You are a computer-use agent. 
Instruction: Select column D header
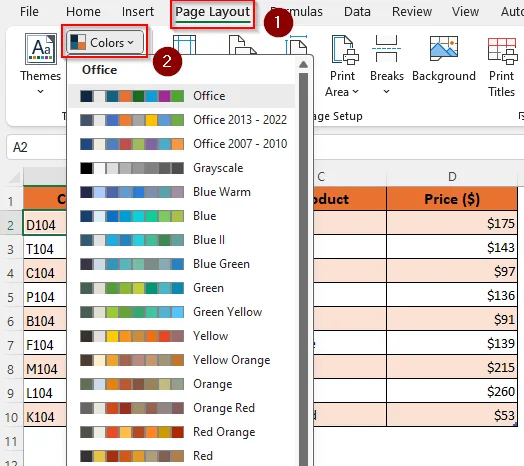(452, 177)
